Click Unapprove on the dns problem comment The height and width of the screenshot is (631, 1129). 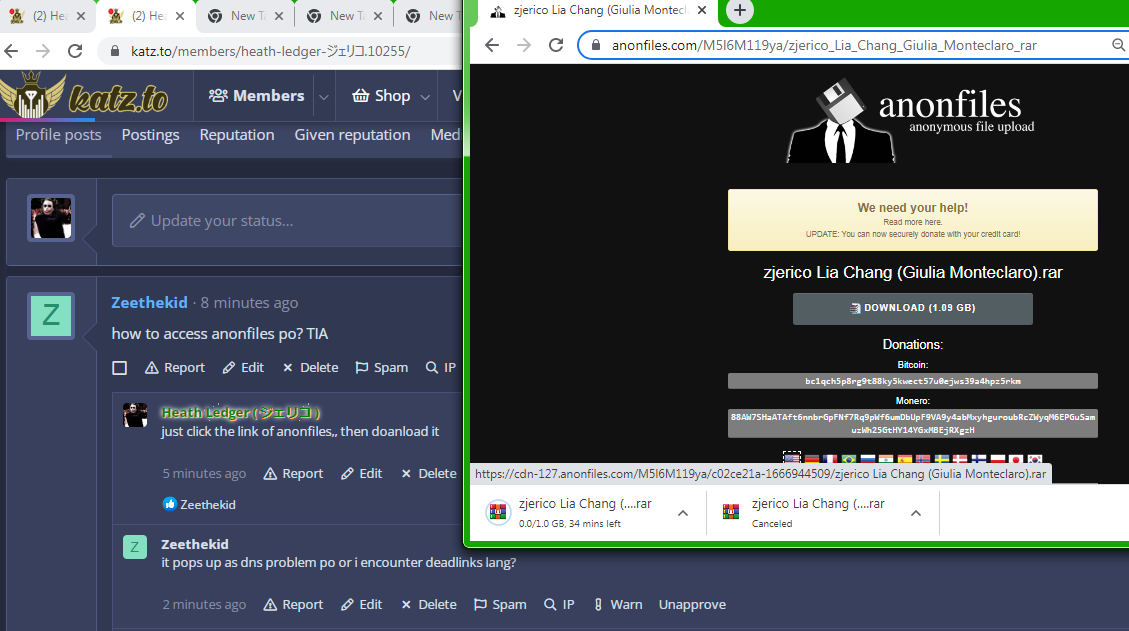692,604
